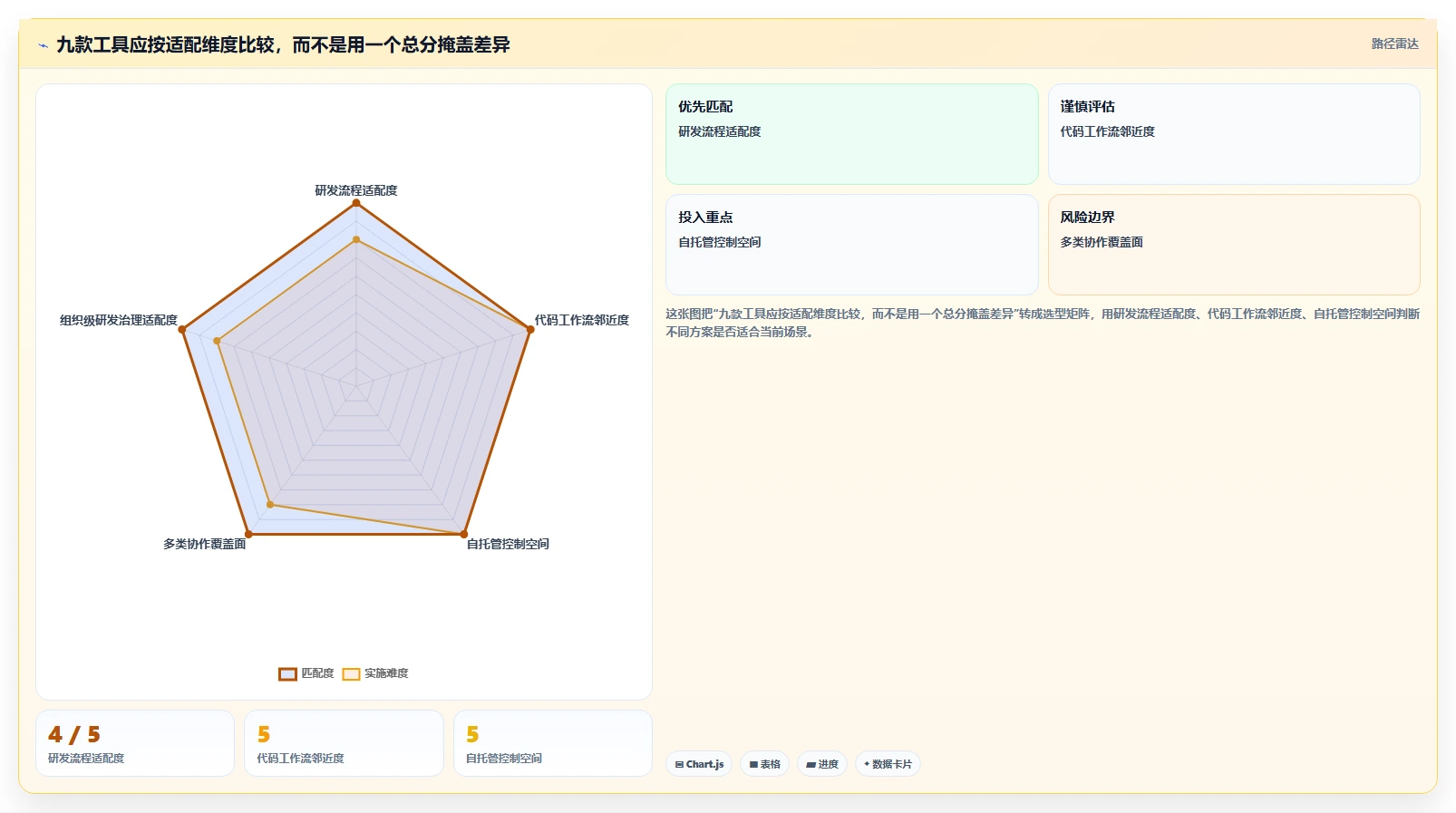Select the 4 / 5 研发流程适配度 stat card
This screenshot has width=1456, height=813.
click(x=135, y=743)
